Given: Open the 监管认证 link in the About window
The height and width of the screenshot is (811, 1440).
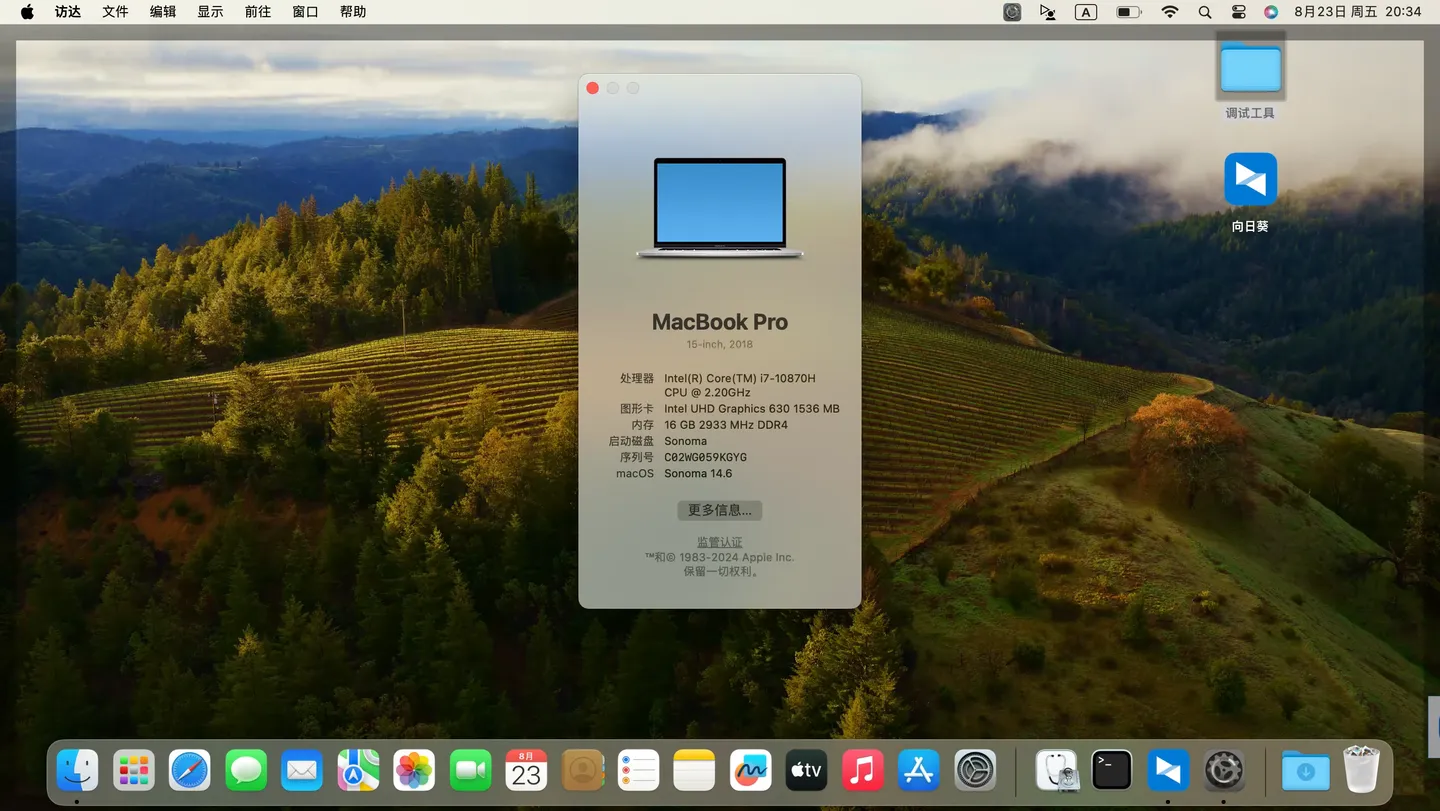Looking at the screenshot, I should [x=719, y=541].
